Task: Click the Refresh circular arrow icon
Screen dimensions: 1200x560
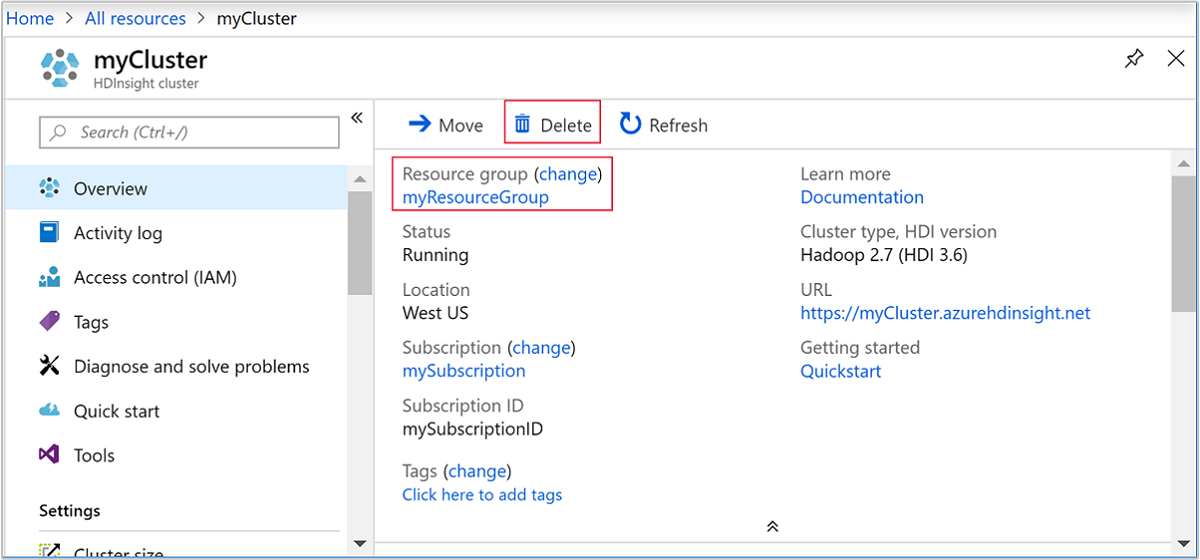Action: point(630,124)
